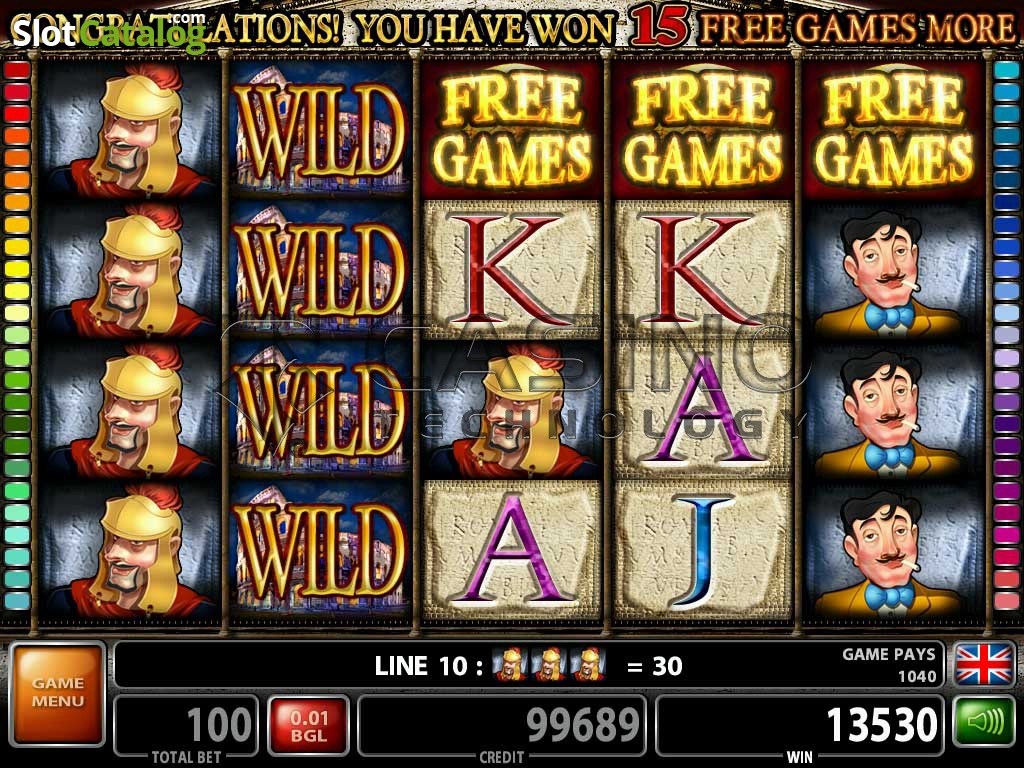The width and height of the screenshot is (1024, 768).
Task: Click the top gladiator symbol on reel one
Action: point(131,129)
